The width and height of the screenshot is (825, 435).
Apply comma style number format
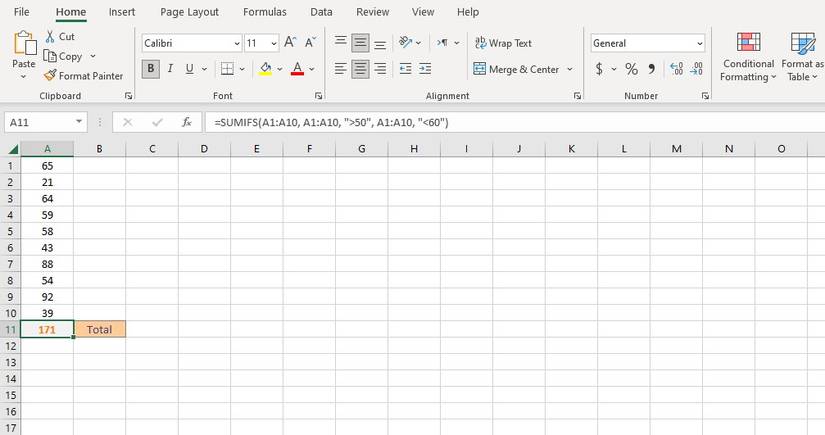coord(652,68)
